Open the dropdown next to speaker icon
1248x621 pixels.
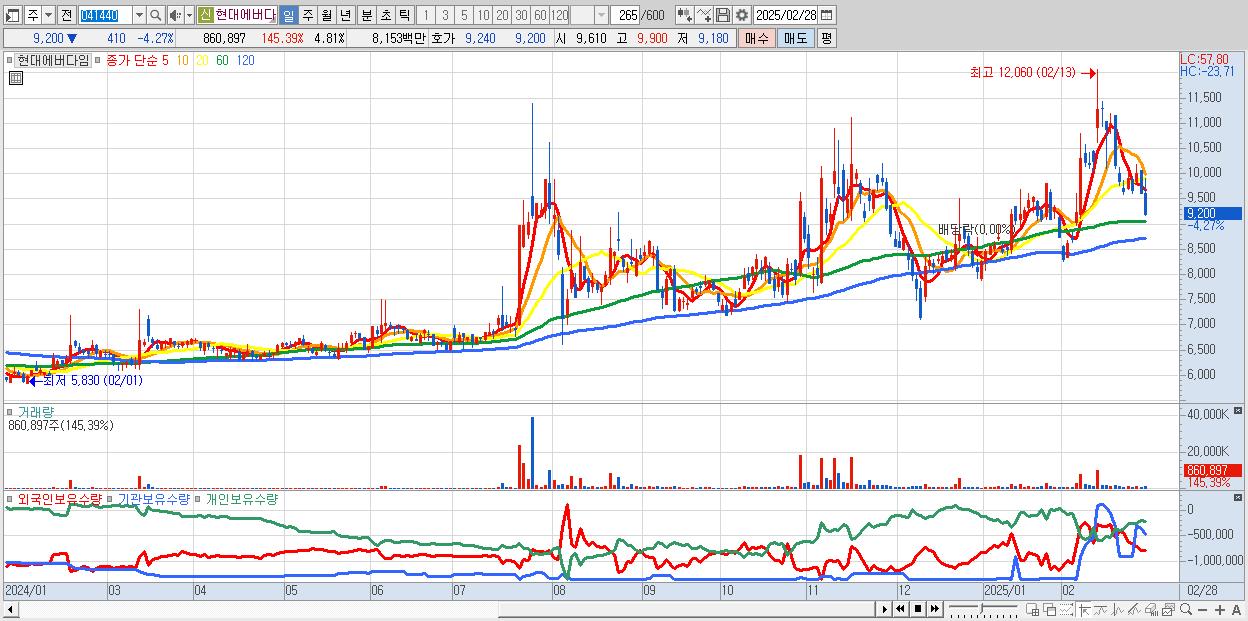189,15
